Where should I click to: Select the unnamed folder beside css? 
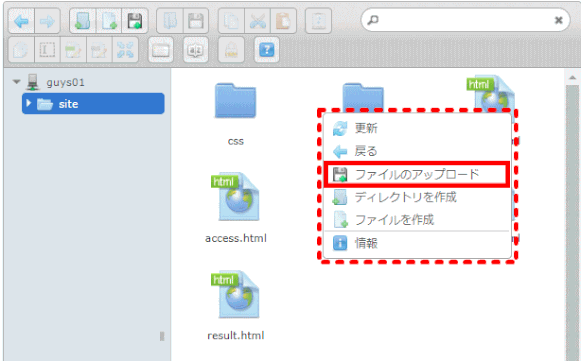pyautogui.click(x=363, y=97)
